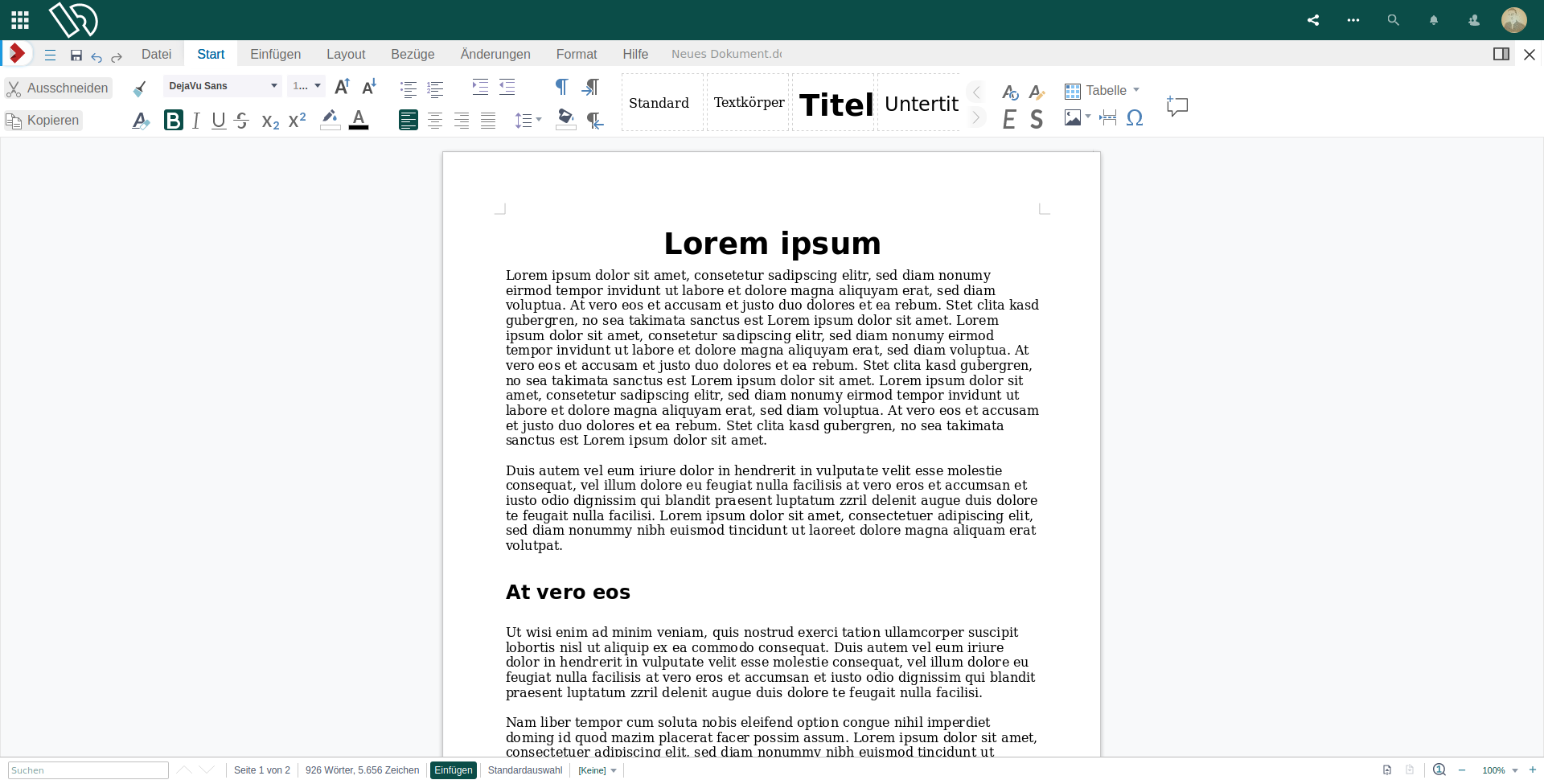Toggle the sidebar panel icon
The width and height of the screenshot is (1544, 784).
tap(1501, 54)
